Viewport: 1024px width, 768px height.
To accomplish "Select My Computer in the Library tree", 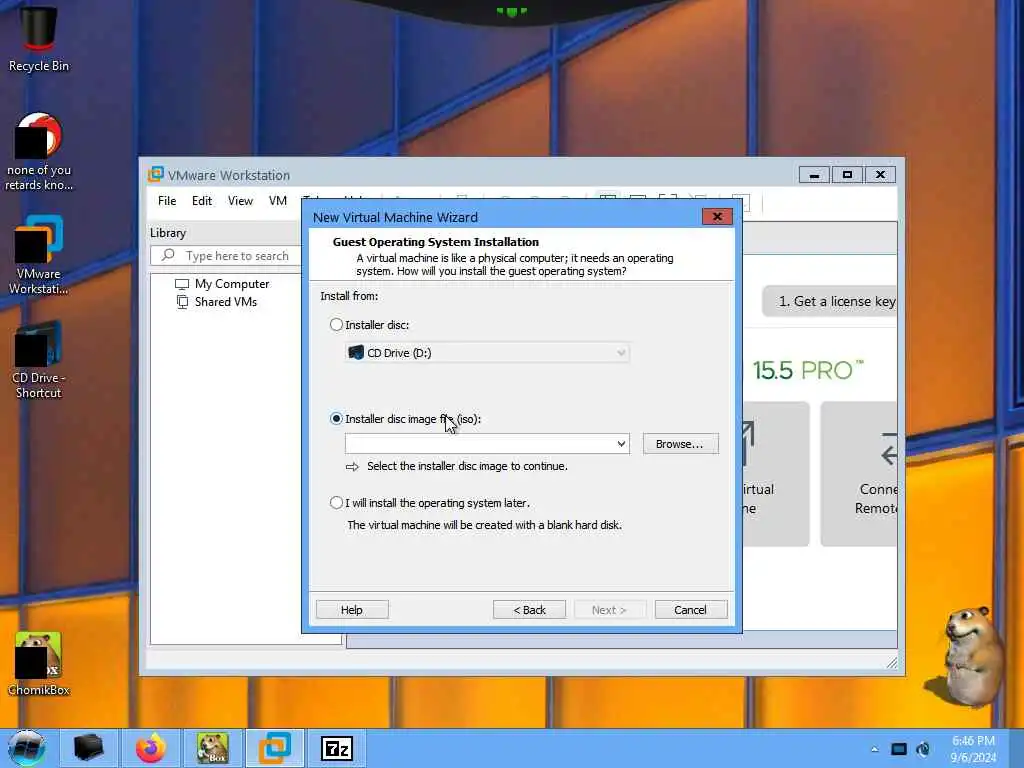I will click(x=222, y=284).
